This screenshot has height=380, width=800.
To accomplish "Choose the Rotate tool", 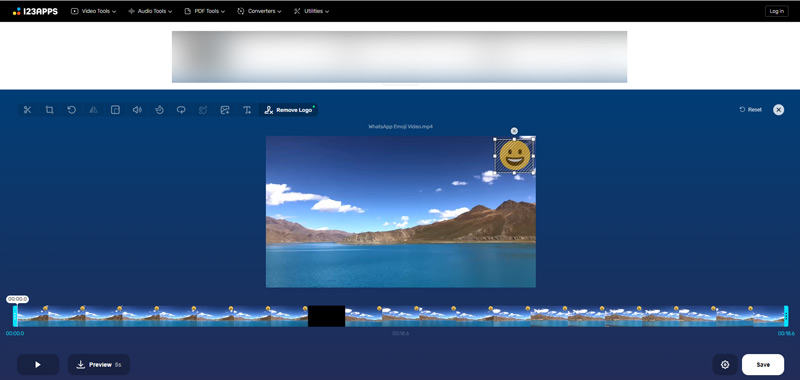I will [71, 110].
